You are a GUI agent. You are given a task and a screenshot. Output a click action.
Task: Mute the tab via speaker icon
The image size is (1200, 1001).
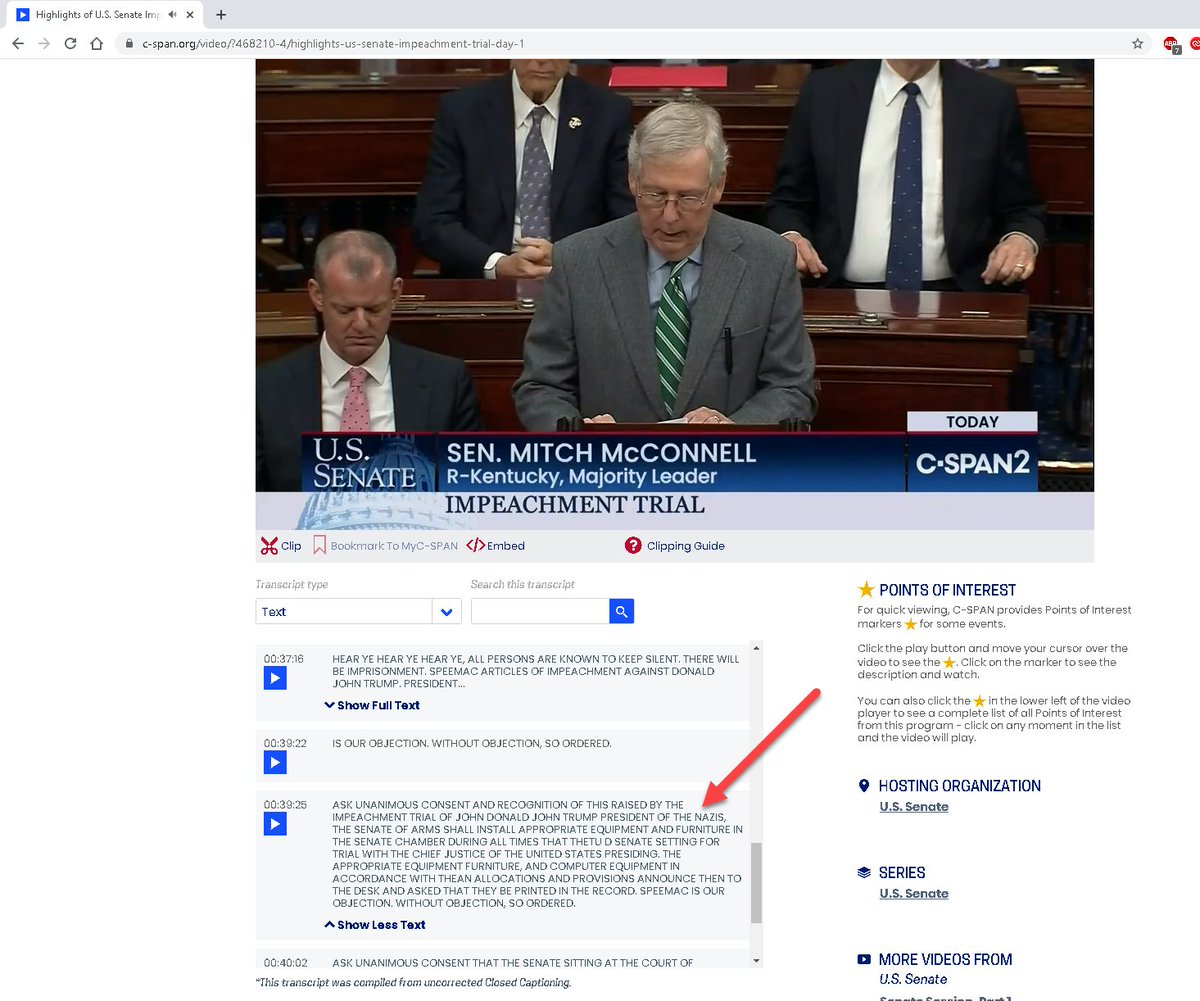coord(174,15)
